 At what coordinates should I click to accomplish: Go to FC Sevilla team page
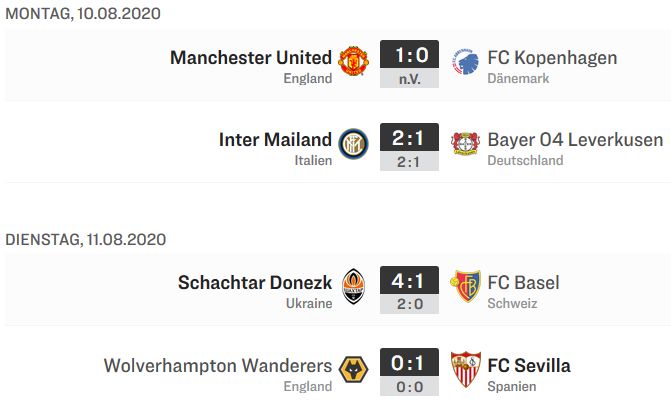coord(529,365)
